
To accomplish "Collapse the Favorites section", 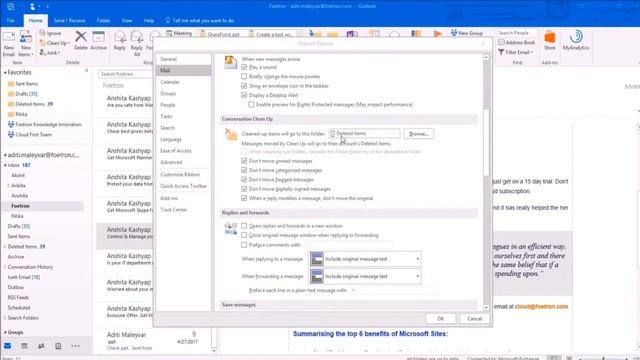I will coord(5,72).
